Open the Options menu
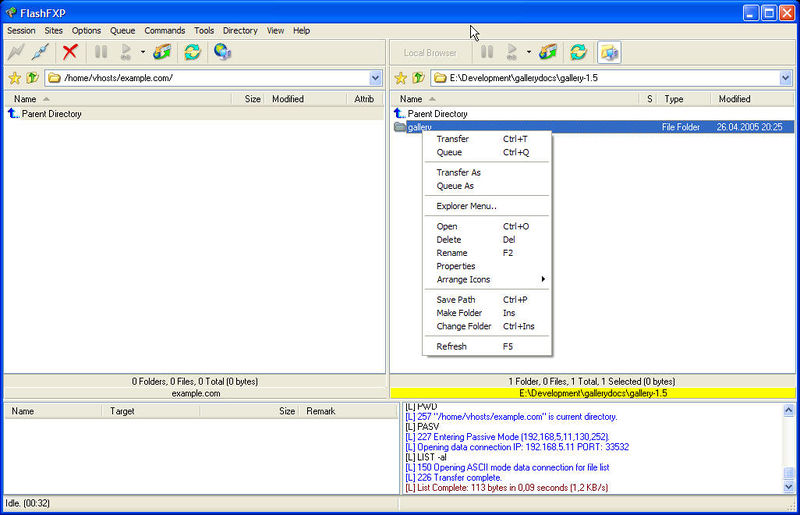Screen dimensions: 800x515 [x=86, y=31]
